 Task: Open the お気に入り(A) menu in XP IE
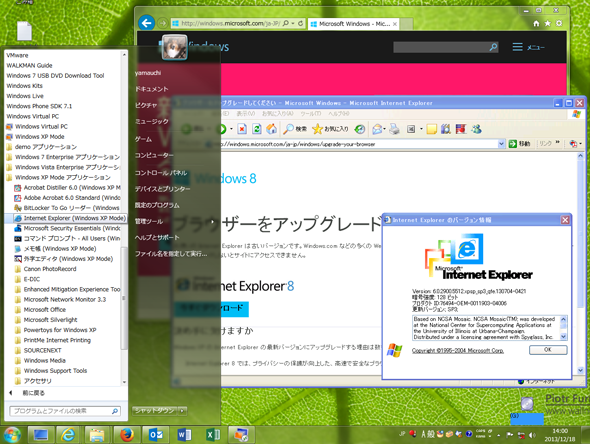click(278, 113)
